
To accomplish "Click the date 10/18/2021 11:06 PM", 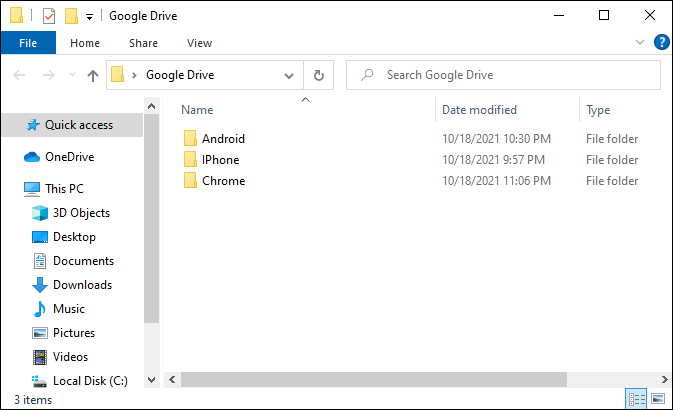I will 496,181.
